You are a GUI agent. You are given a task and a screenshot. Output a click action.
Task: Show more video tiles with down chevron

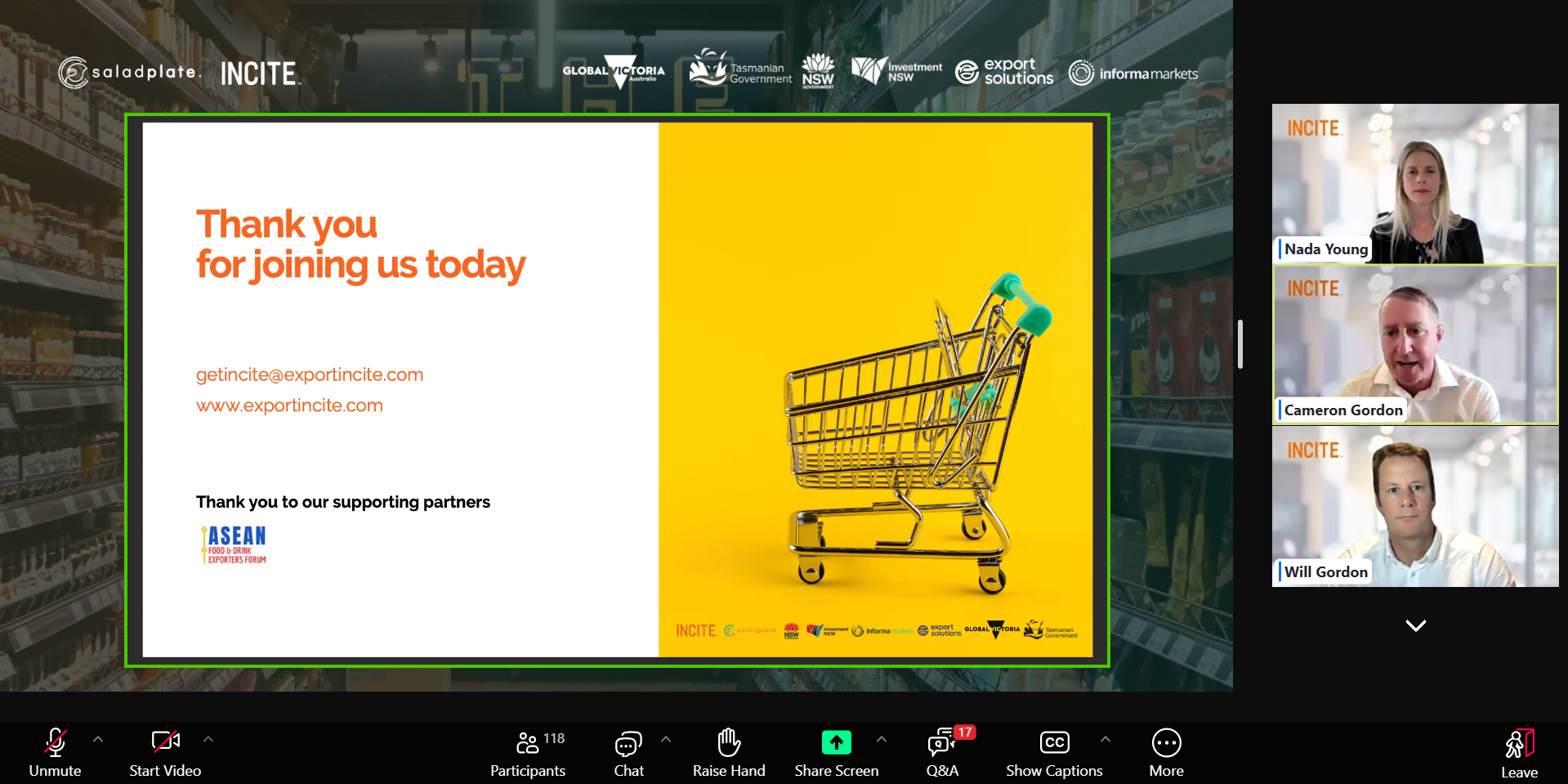click(x=1415, y=625)
